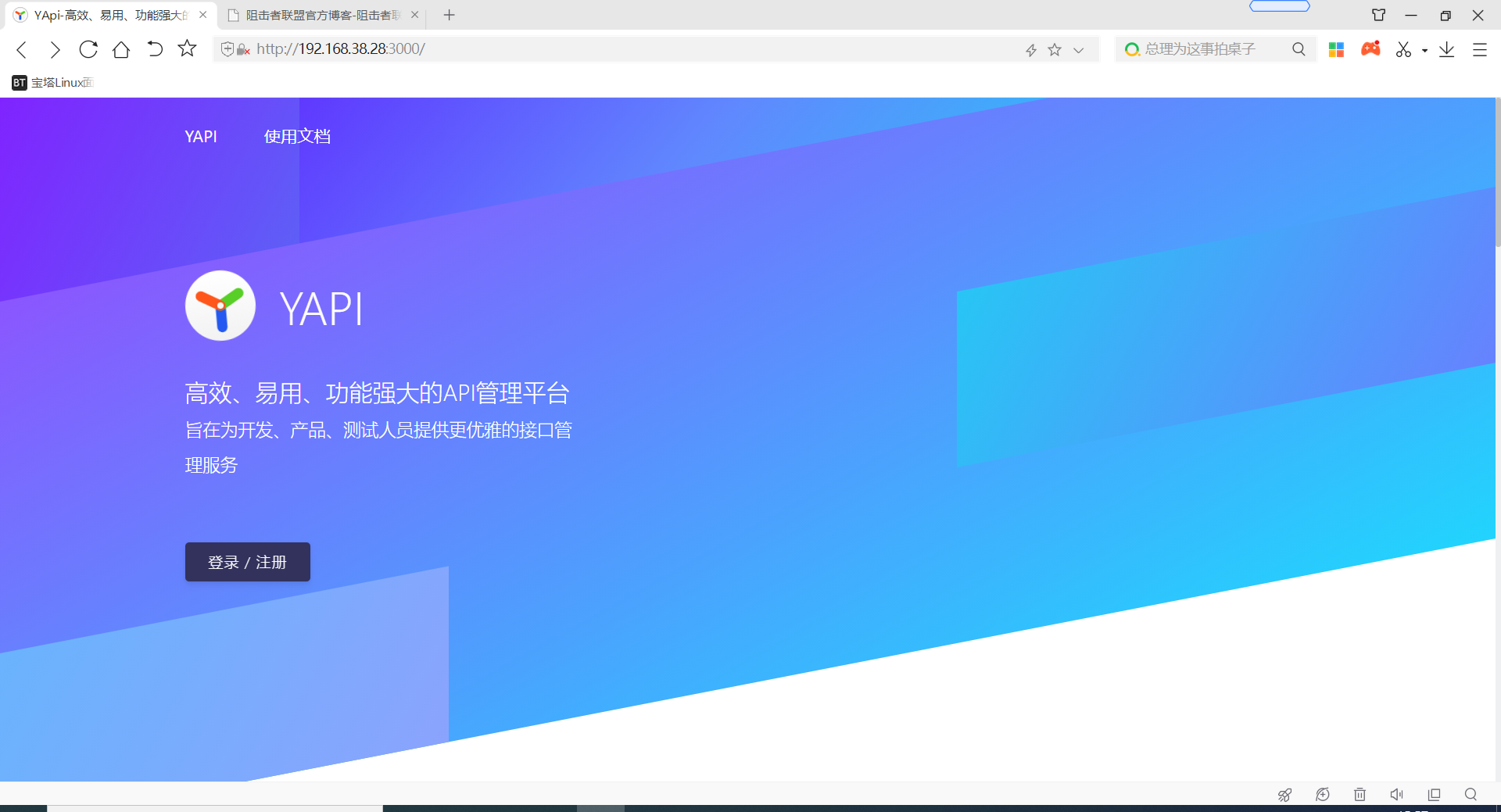Start screenshot with scissors tool
Screen dimensions: 1501x812
tap(1404, 49)
